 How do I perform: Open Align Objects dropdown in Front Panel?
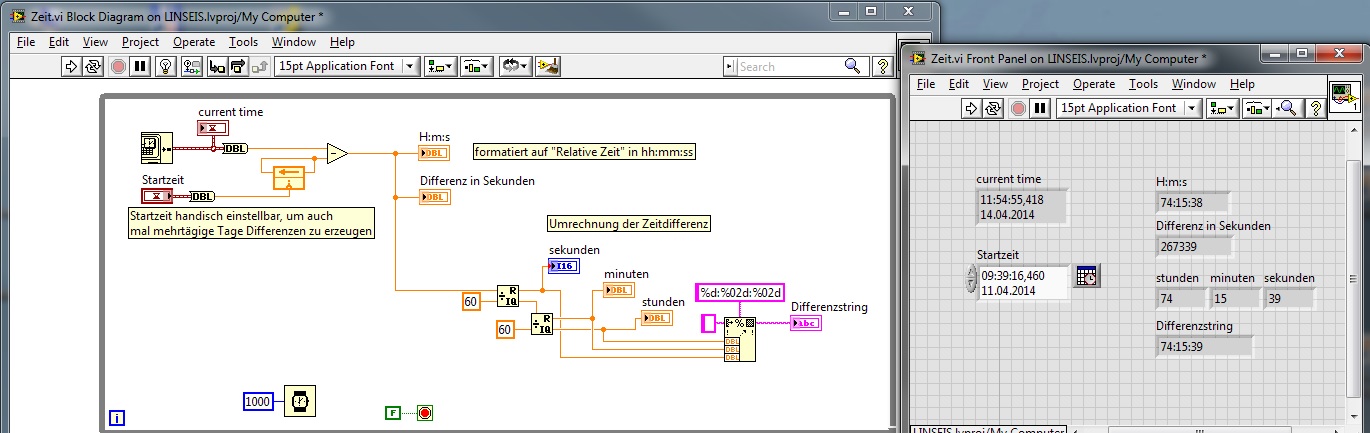(1223, 108)
